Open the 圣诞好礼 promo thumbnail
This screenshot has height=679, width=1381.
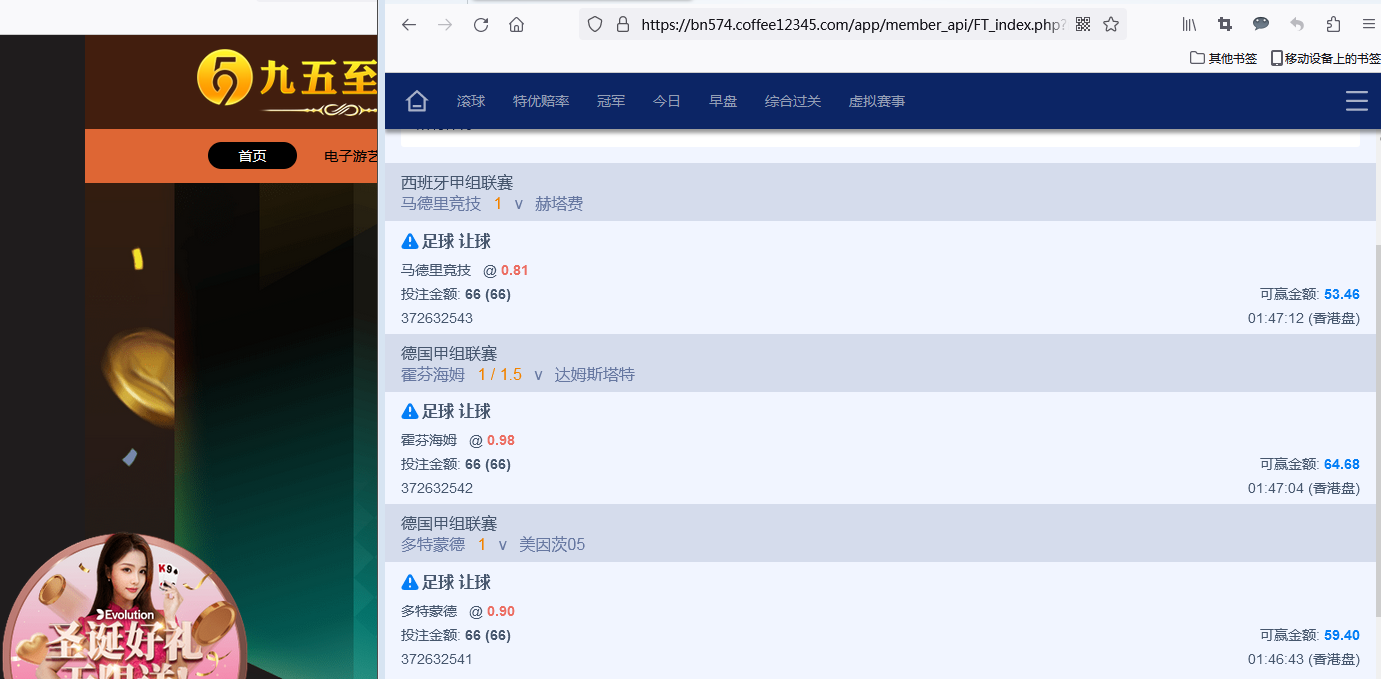[123, 606]
